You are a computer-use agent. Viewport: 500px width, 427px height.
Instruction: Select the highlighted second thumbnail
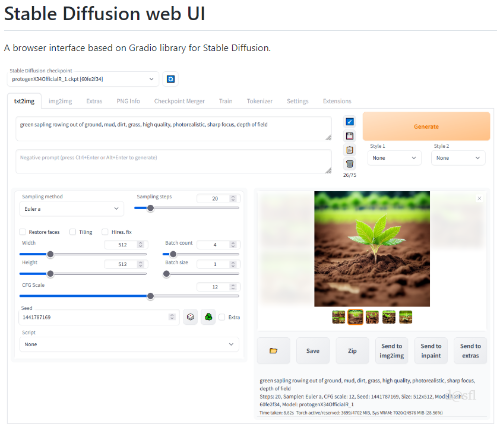pos(355,317)
